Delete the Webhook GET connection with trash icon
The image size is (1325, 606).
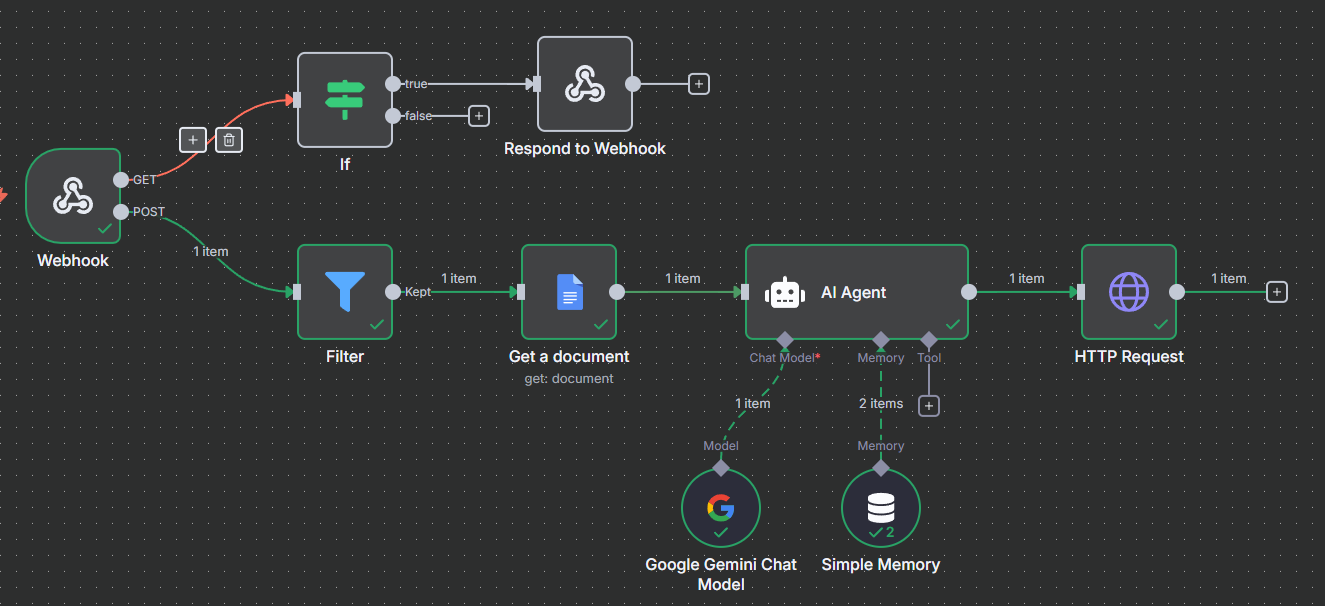click(229, 140)
